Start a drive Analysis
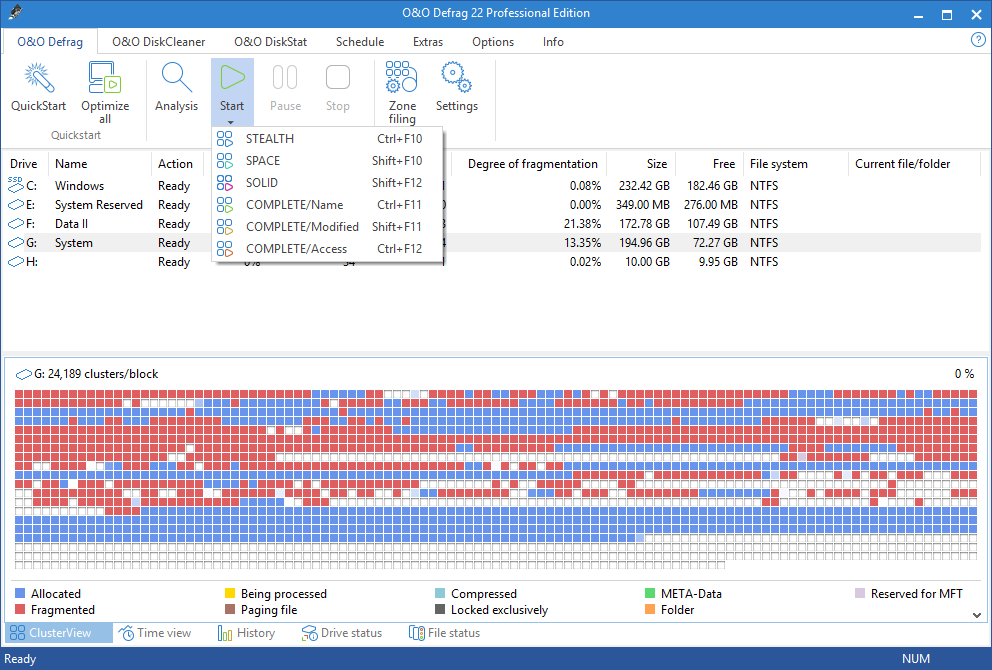This screenshot has height=670, width=992. [177, 87]
